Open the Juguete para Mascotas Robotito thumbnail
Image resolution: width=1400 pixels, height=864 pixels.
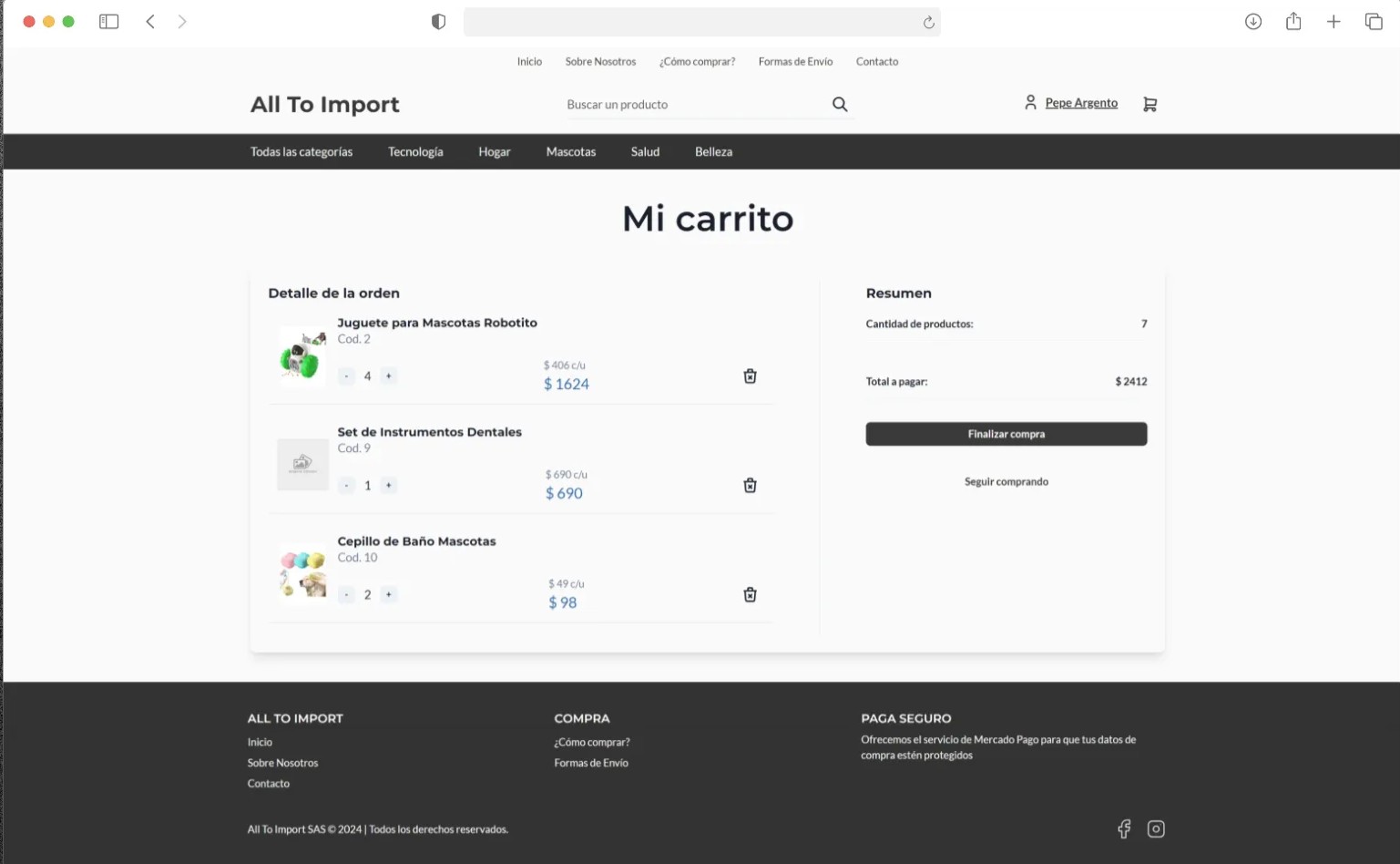point(302,355)
